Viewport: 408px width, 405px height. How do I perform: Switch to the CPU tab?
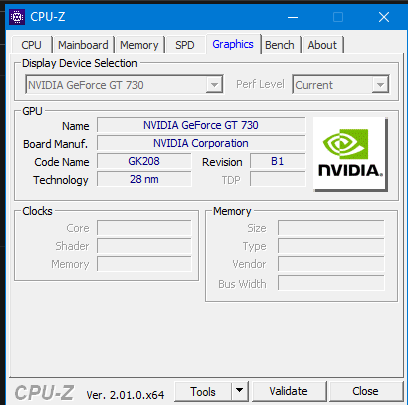coord(31,45)
